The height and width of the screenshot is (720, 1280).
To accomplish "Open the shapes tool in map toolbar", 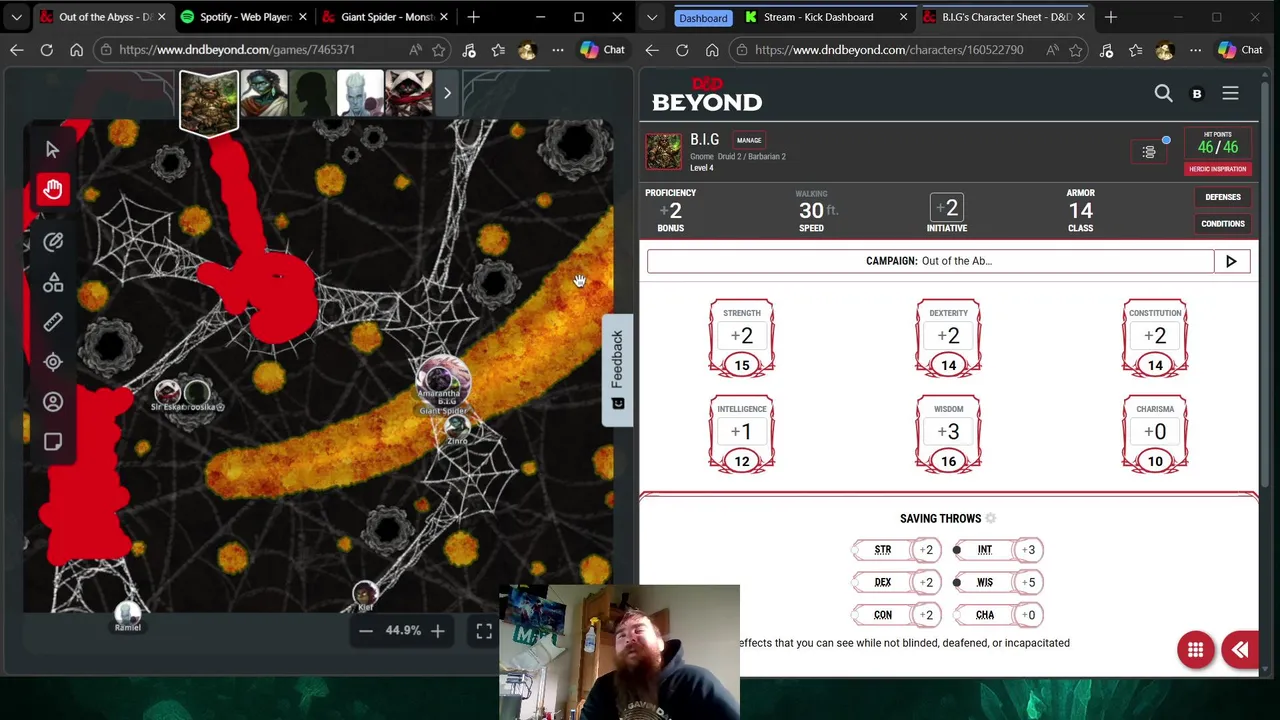I will [x=53, y=283].
